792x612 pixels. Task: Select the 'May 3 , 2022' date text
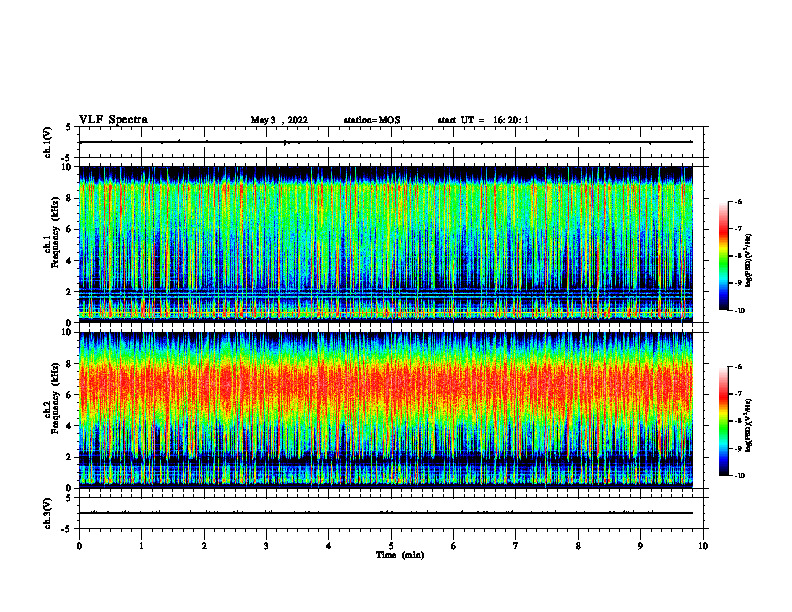[x=279, y=120]
